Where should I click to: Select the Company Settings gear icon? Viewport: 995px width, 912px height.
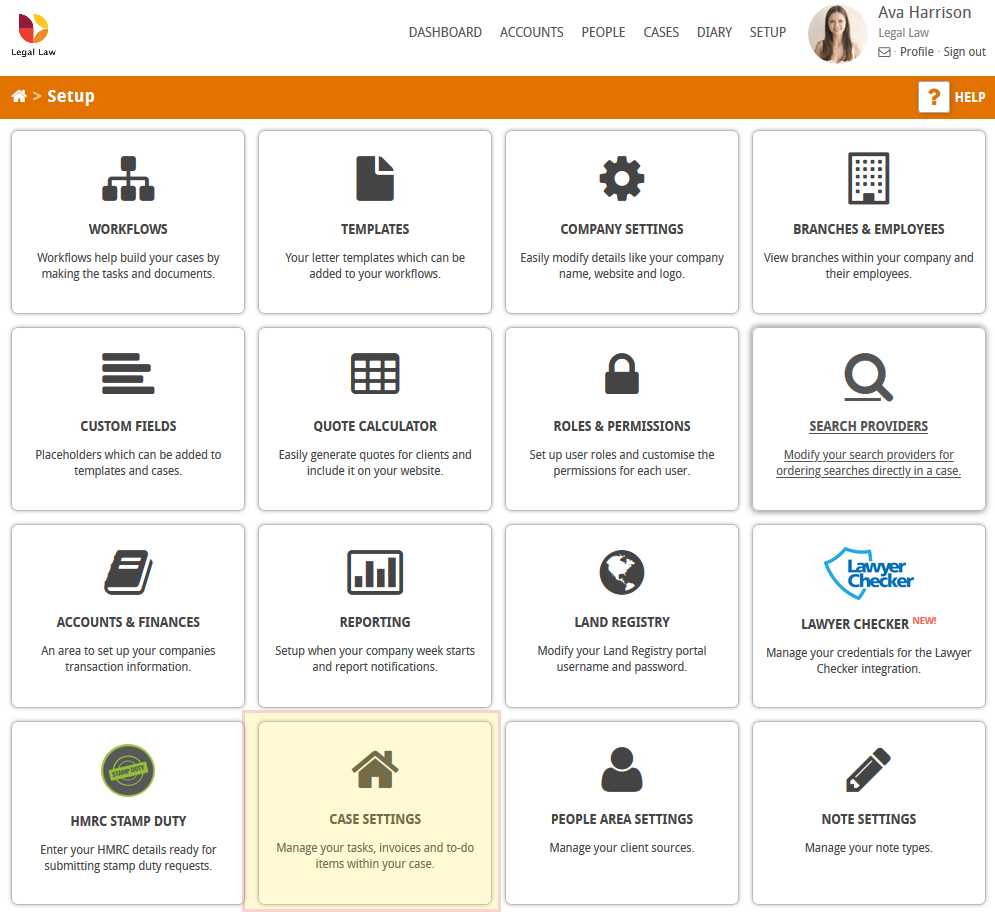point(621,178)
